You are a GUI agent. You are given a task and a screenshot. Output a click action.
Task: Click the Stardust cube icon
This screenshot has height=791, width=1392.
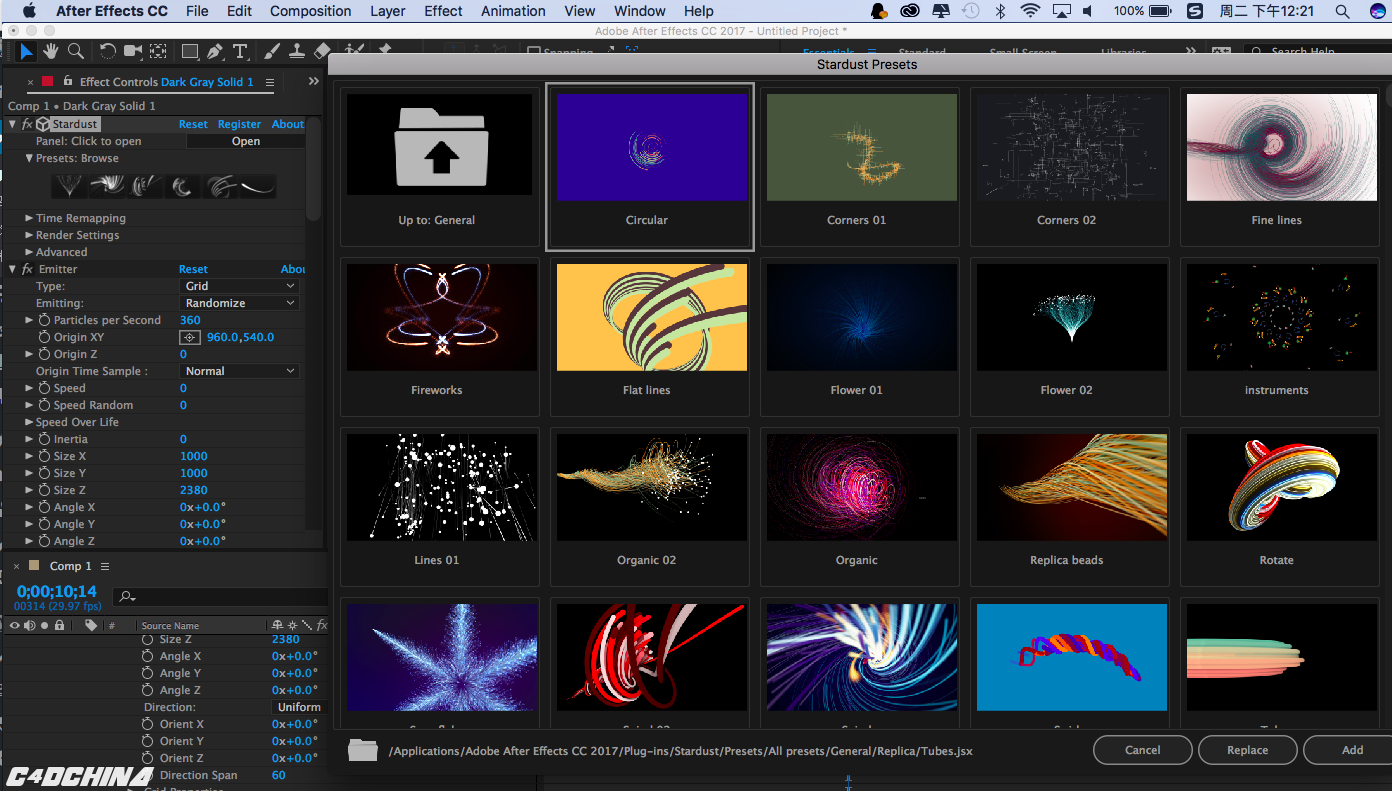pos(43,124)
